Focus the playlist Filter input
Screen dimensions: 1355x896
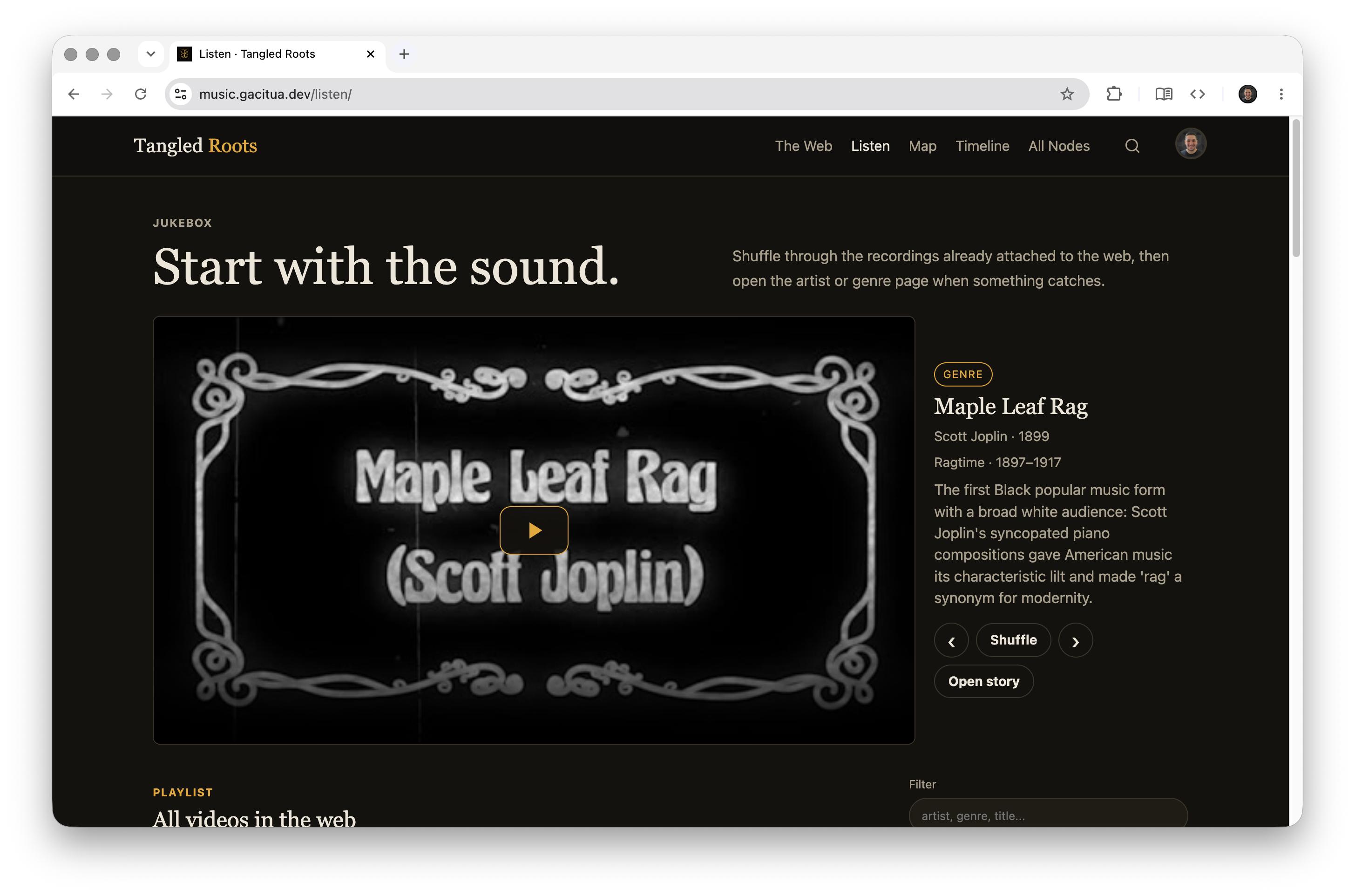[1048, 813]
